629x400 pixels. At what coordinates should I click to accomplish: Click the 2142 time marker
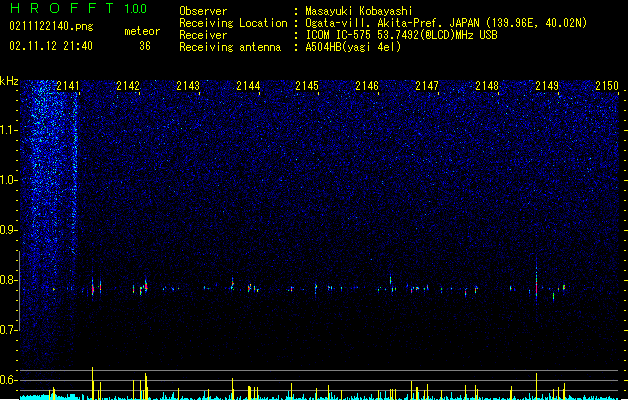[128, 86]
